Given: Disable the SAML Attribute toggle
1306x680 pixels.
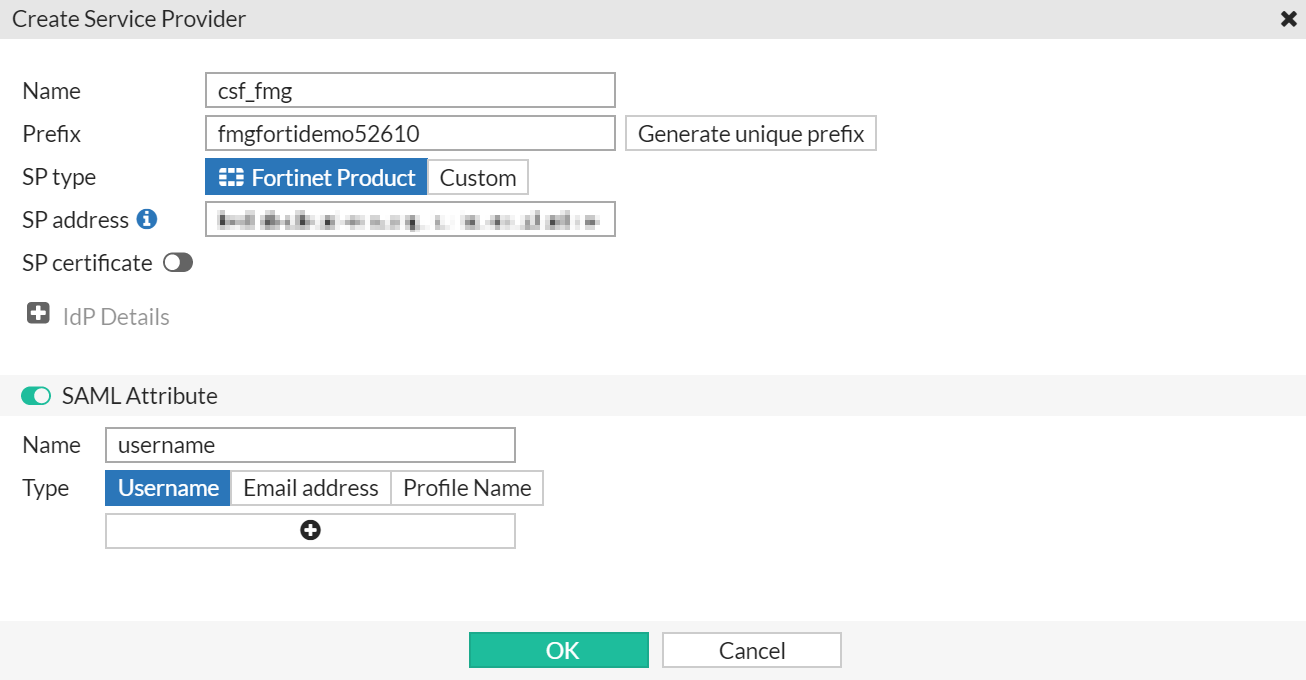Looking at the screenshot, I should point(36,396).
